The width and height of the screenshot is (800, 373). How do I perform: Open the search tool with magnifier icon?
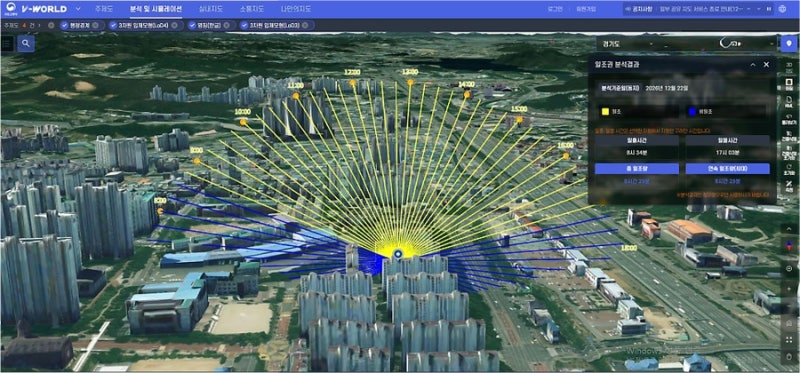pyautogui.click(x=26, y=44)
